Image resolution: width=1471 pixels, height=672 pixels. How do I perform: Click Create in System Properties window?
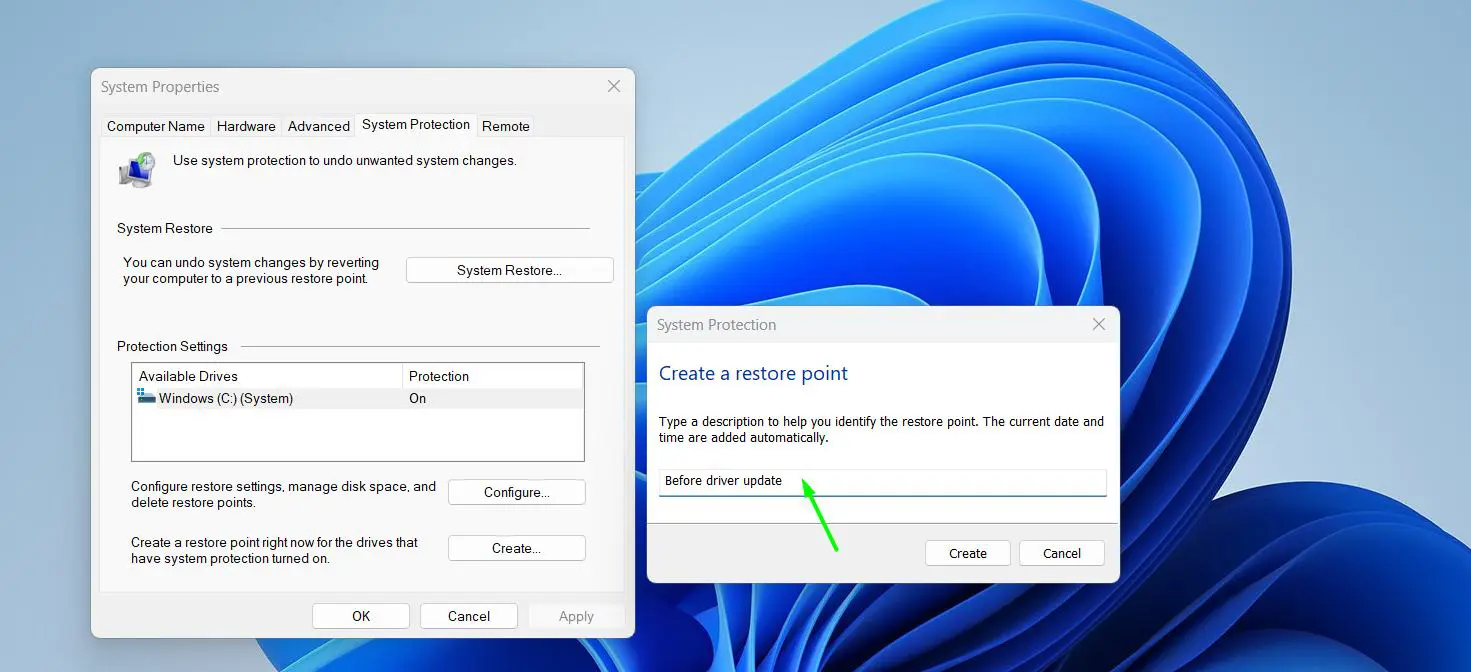pos(516,547)
